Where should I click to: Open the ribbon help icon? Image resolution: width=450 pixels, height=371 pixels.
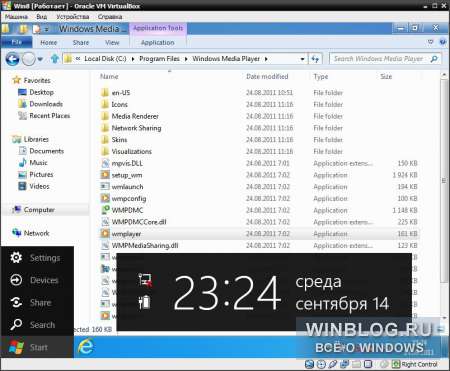coord(443,42)
